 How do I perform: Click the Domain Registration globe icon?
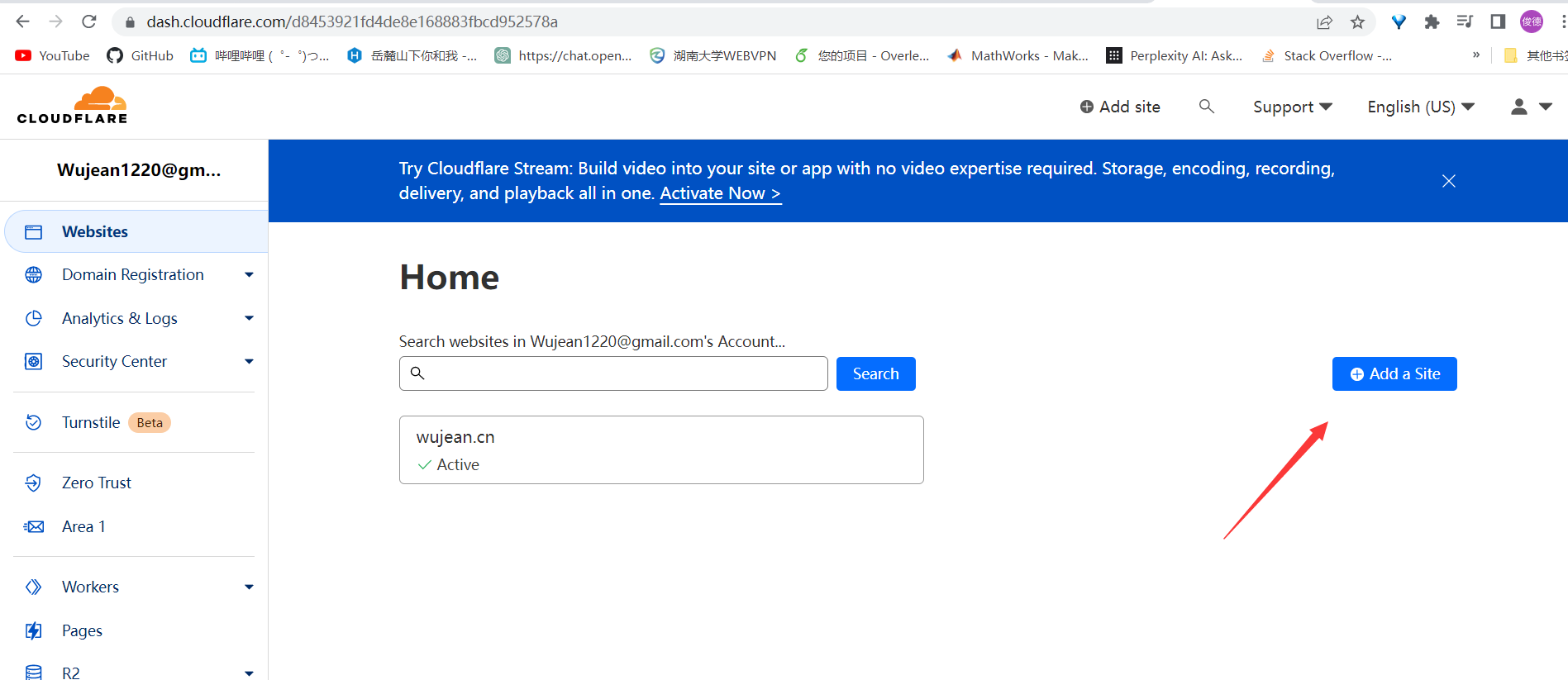click(x=34, y=275)
